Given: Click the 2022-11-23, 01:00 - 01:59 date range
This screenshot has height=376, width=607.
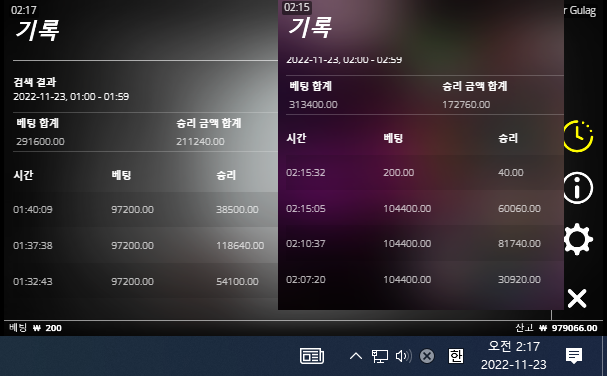Looking at the screenshot, I should [71, 97].
